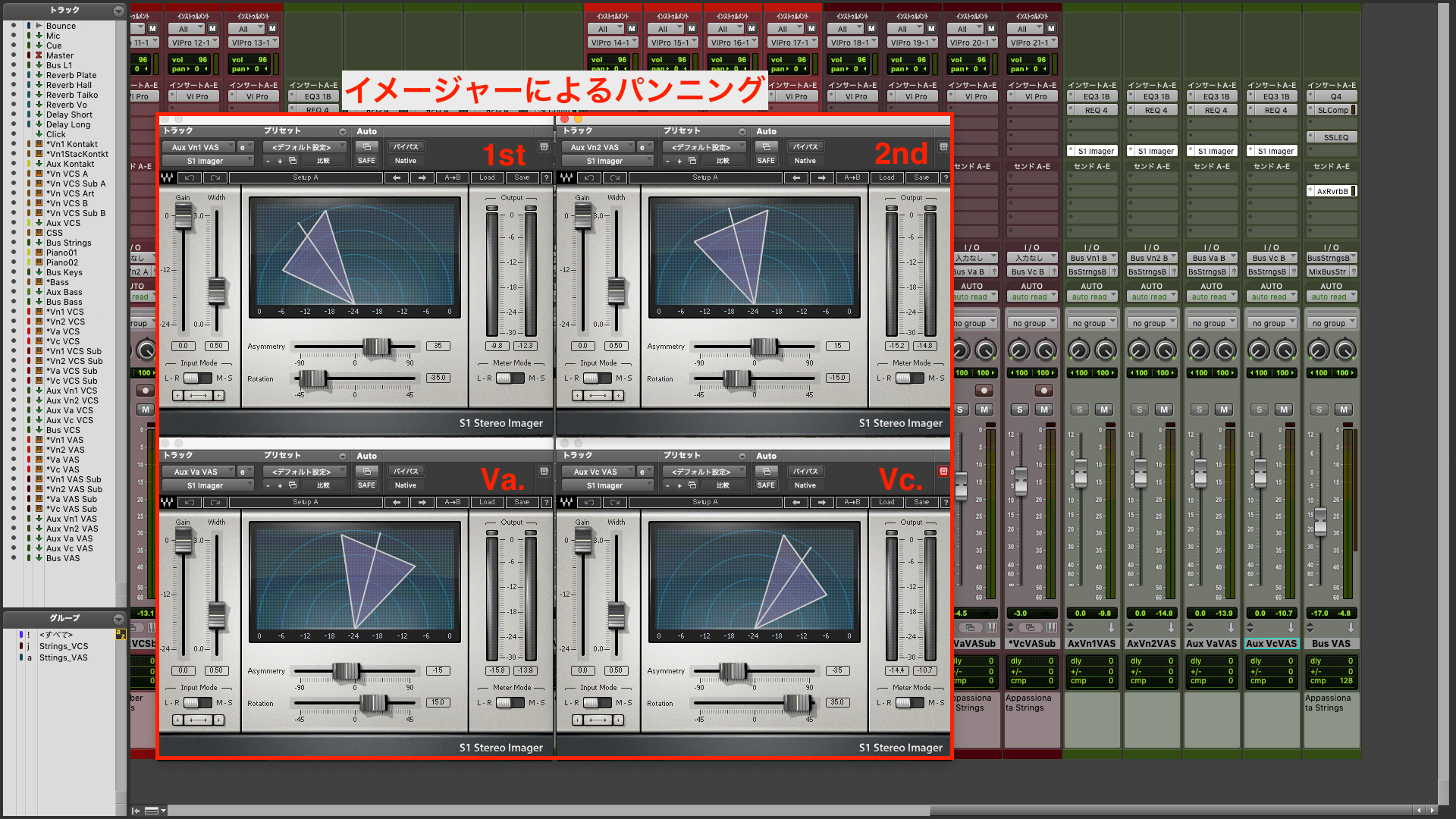1456x819 pixels.
Task: Toggle Meter Mode switch in Vc Imager
Action: [x=909, y=703]
